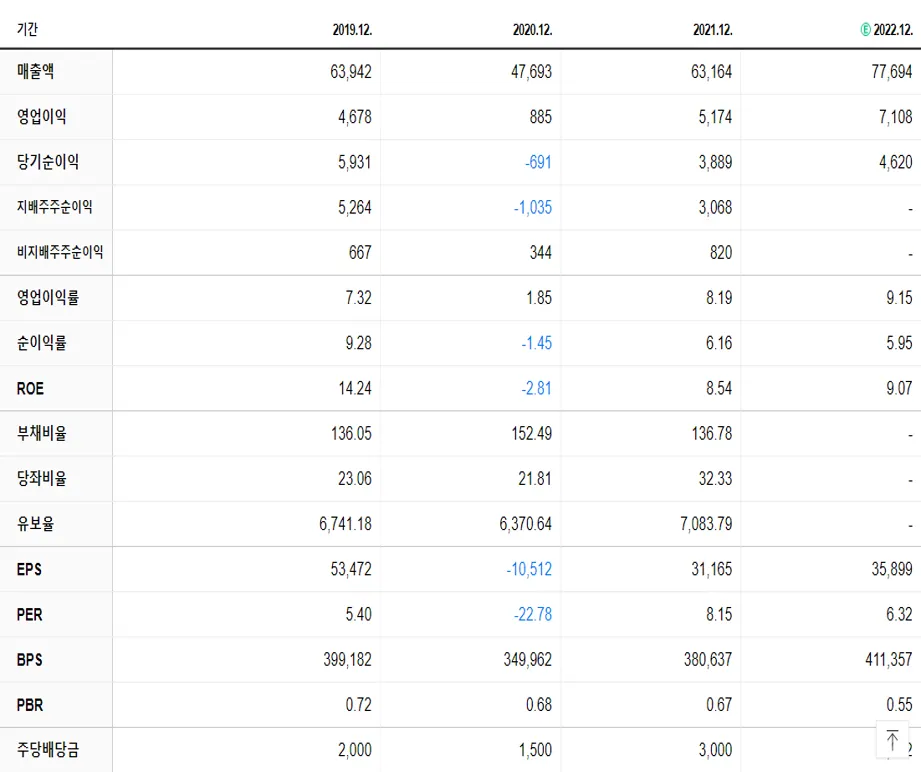Click the scroll-to-top arrow button
Image resolution: width=921 pixels, height=772 pixels.
[893, 740]
